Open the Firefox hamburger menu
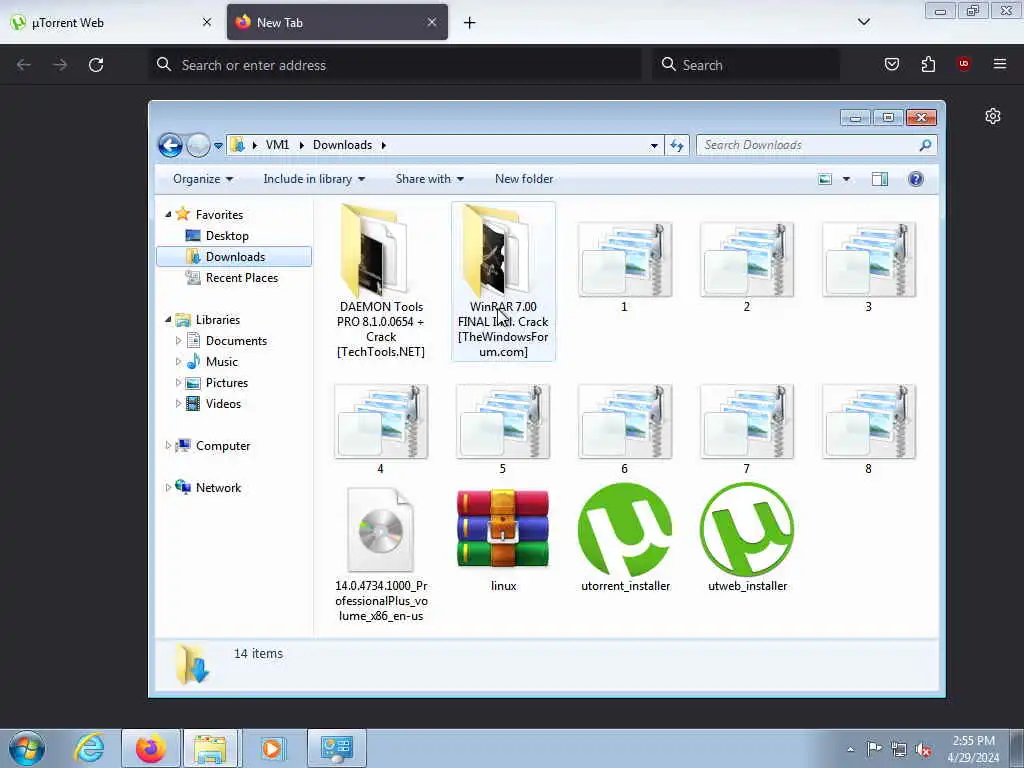The height and width of the screenshot is (768, 1024). (999, 64)
